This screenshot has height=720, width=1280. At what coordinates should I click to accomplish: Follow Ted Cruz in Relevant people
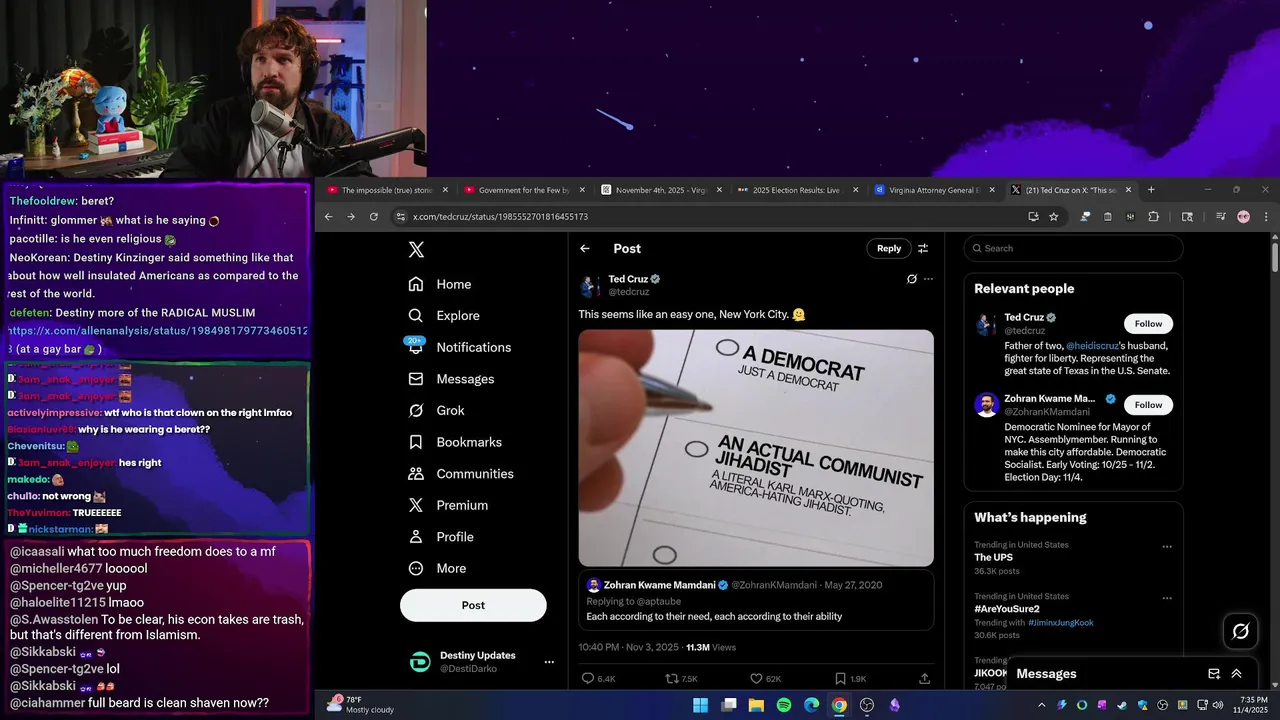point(1148,323)
